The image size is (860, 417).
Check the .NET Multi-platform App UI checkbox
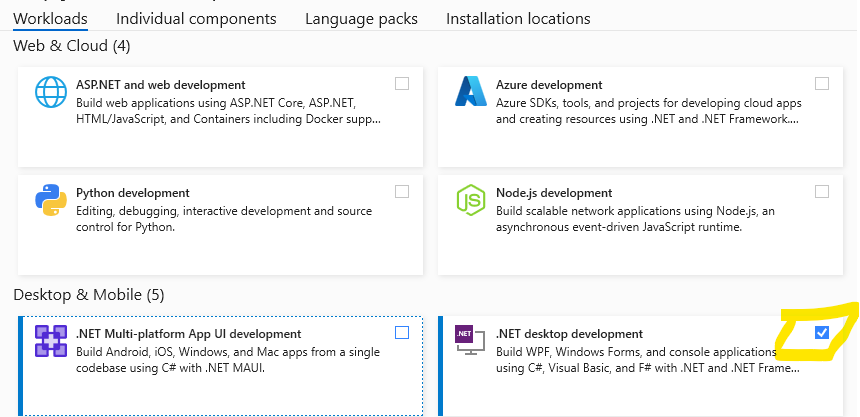point(402,333)
